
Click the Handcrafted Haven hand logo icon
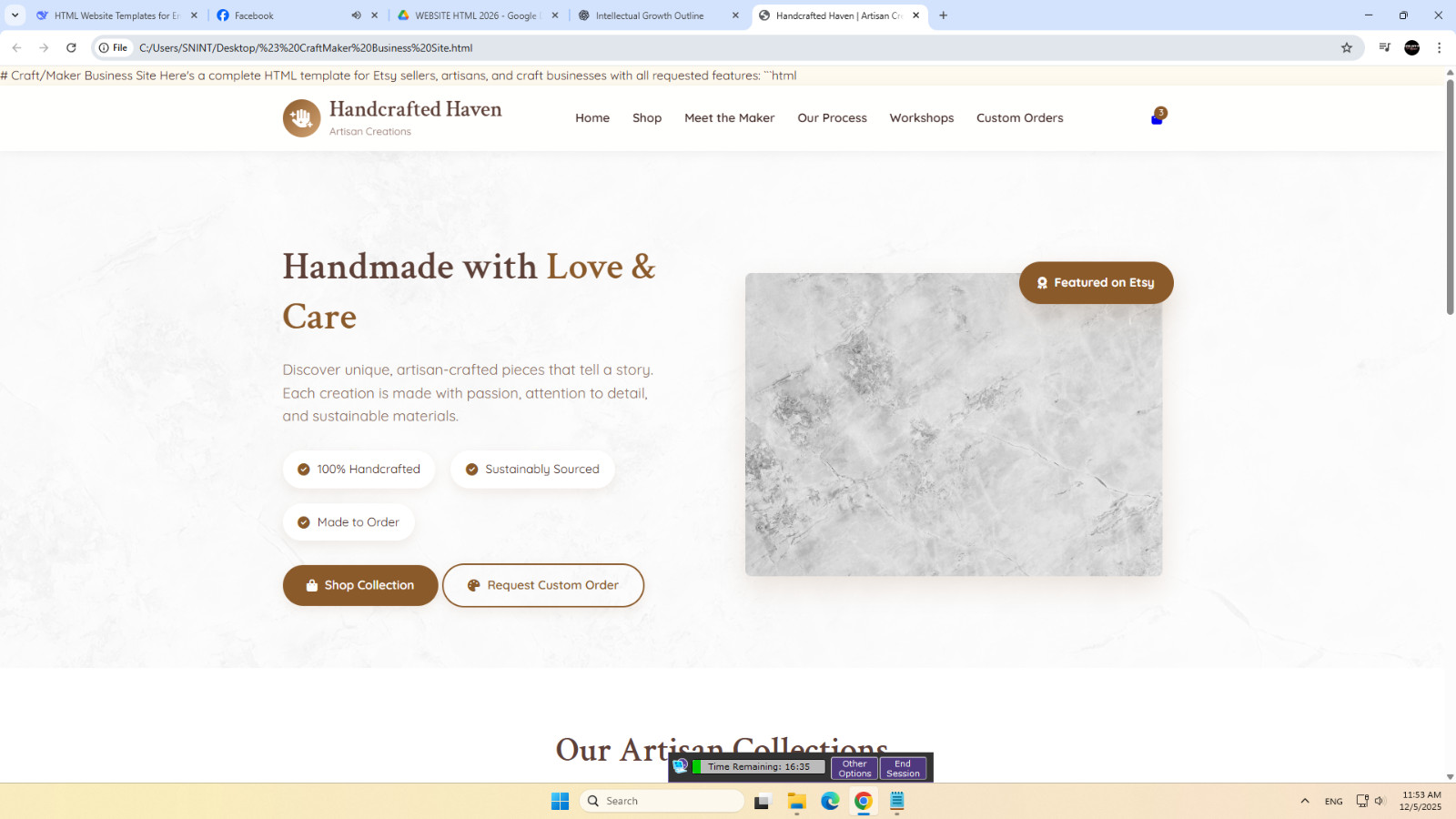coord(301,118)
